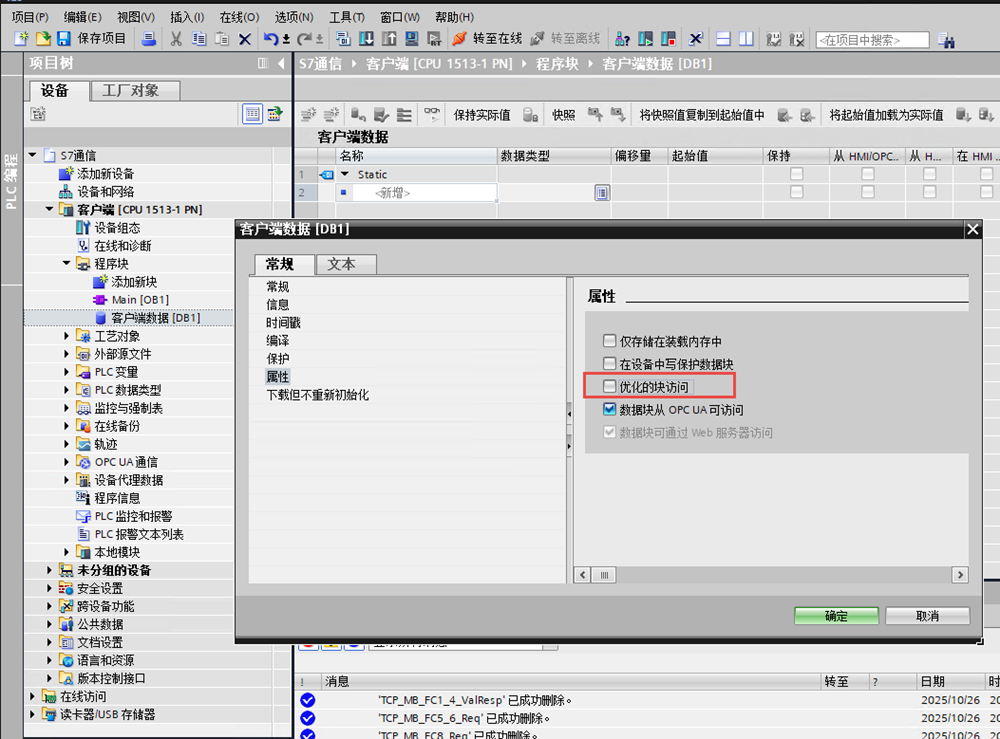Click the Print icon in the toolbar
1000x739 pixels.
tap(148, 39)
